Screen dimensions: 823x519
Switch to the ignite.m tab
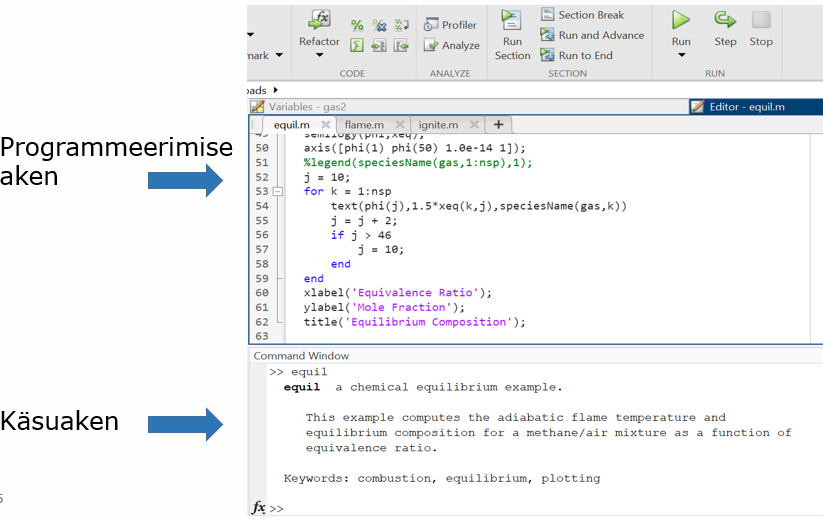[x=438, y=125]
